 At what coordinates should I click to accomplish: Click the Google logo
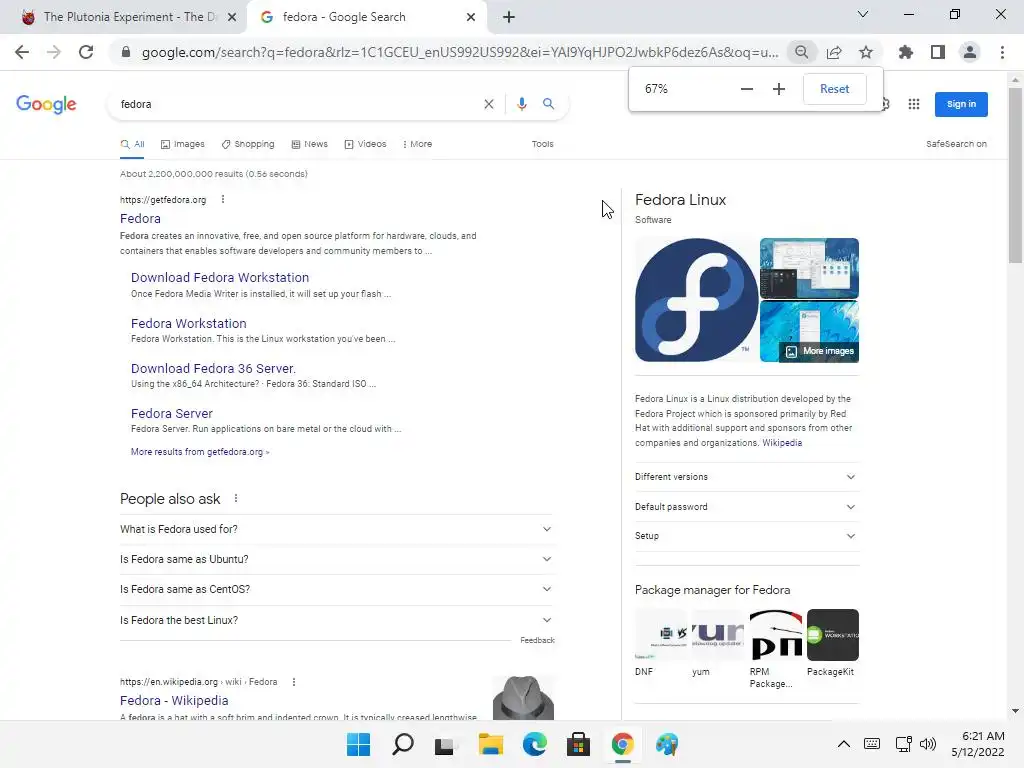pos(46,104)
